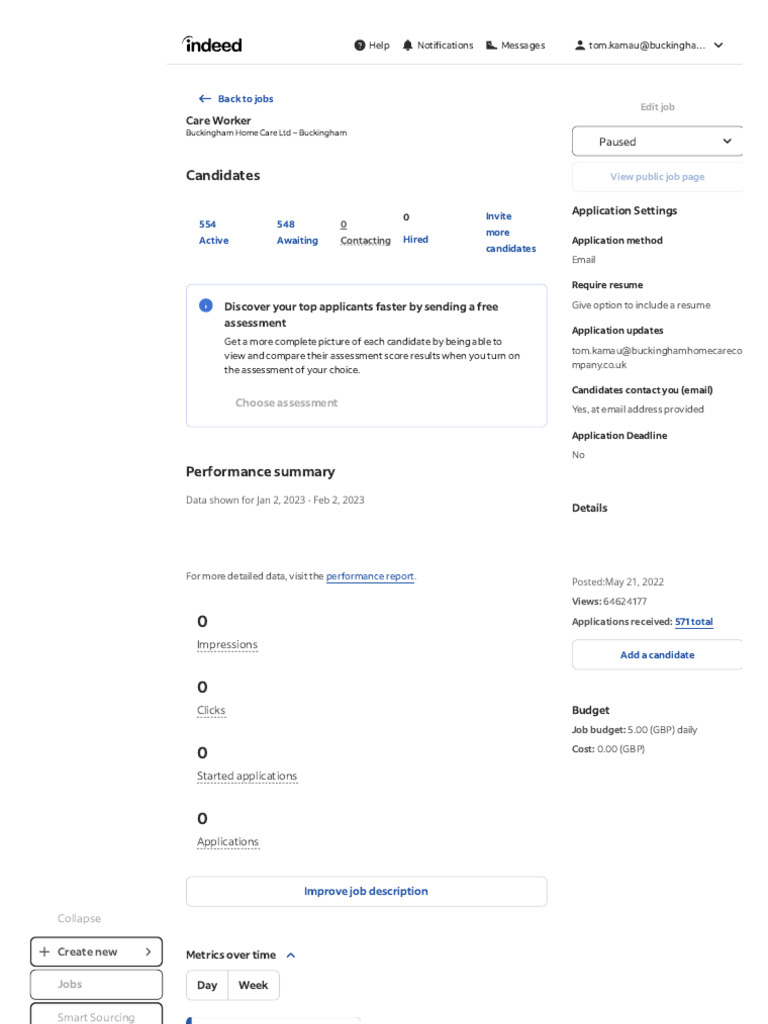Collapse the Metrics over time section
The width and height of the screenshot is (768, 1024).
coord(291,955)
